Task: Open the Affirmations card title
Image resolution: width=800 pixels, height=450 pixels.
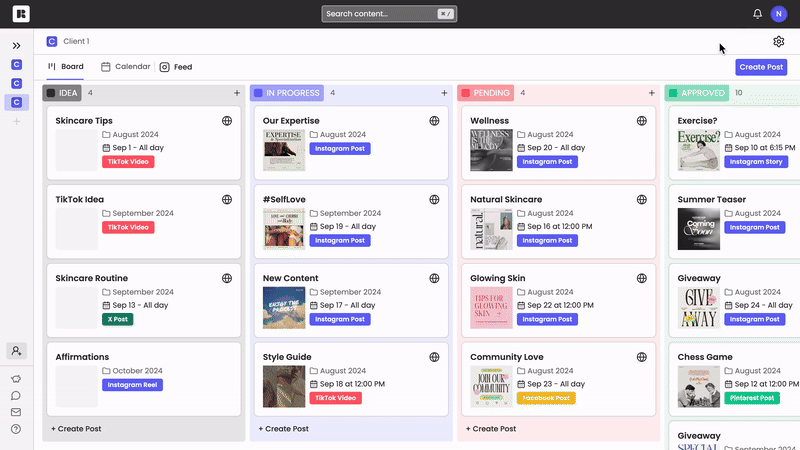Action: pyautogui.click(x=82, y=357)
